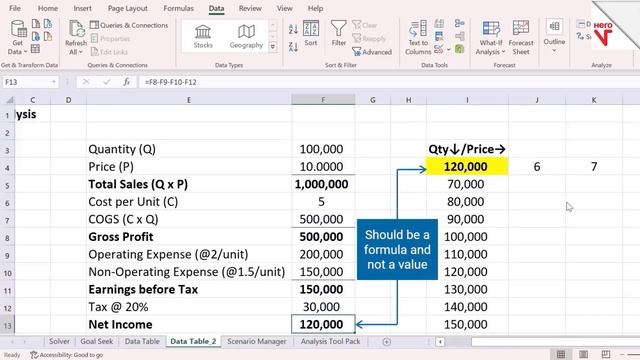Add a new sheet
The height and width of the screenshot is (360, 640).
click(387, 342)
